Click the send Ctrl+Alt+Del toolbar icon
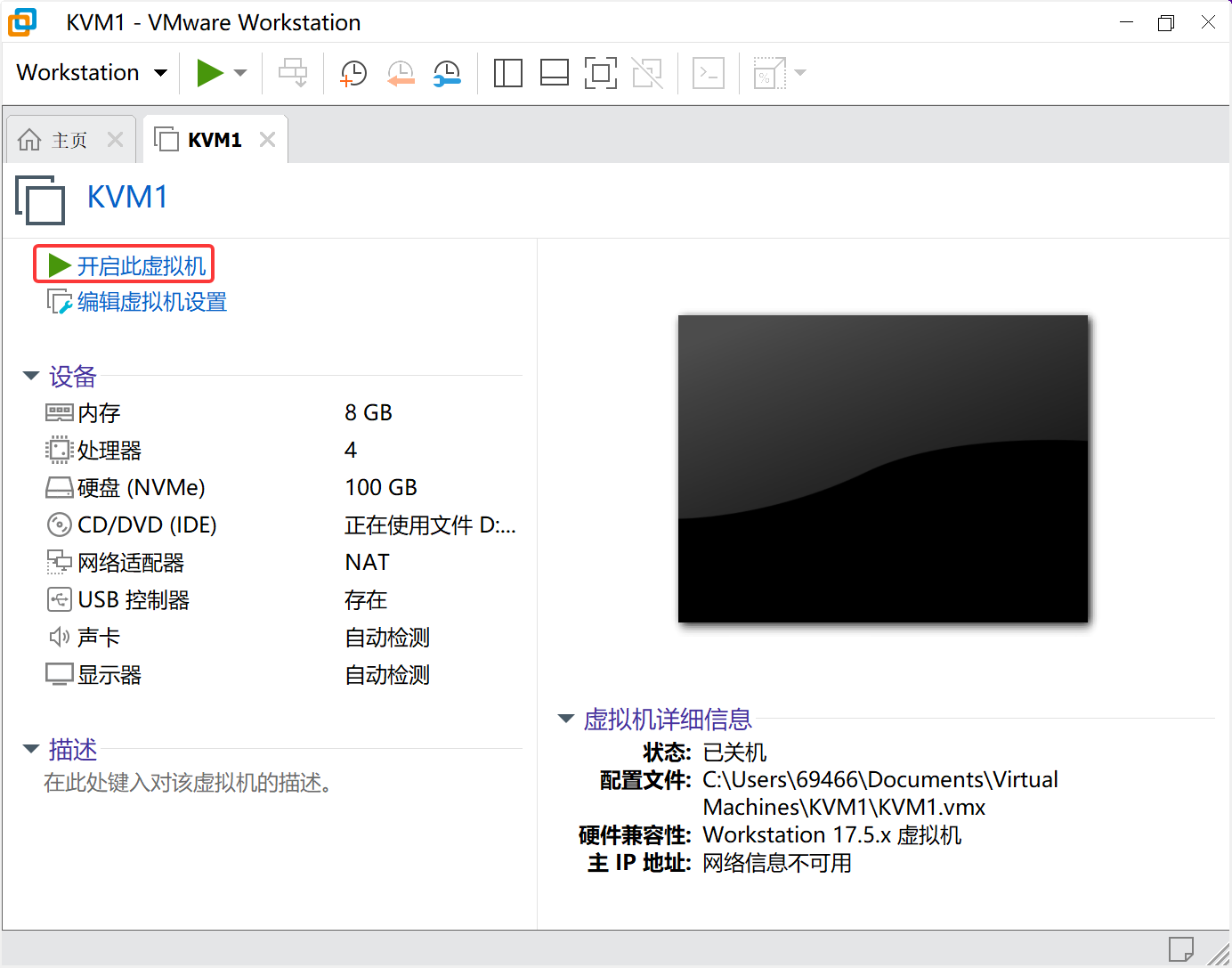Viewport: 1232px width, 968px height. [x=293, y=73]
